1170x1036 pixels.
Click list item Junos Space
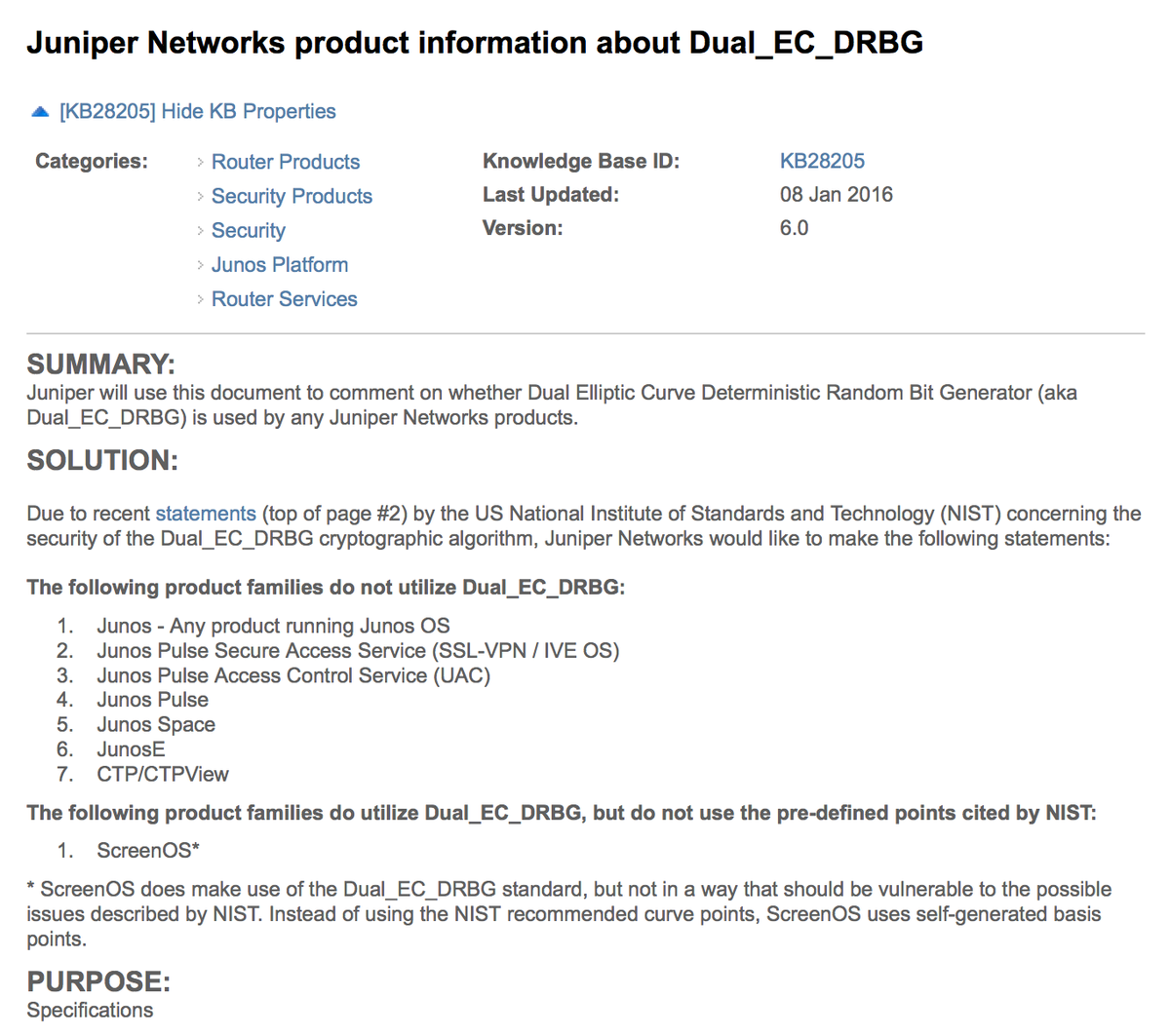tap(156, 724)
